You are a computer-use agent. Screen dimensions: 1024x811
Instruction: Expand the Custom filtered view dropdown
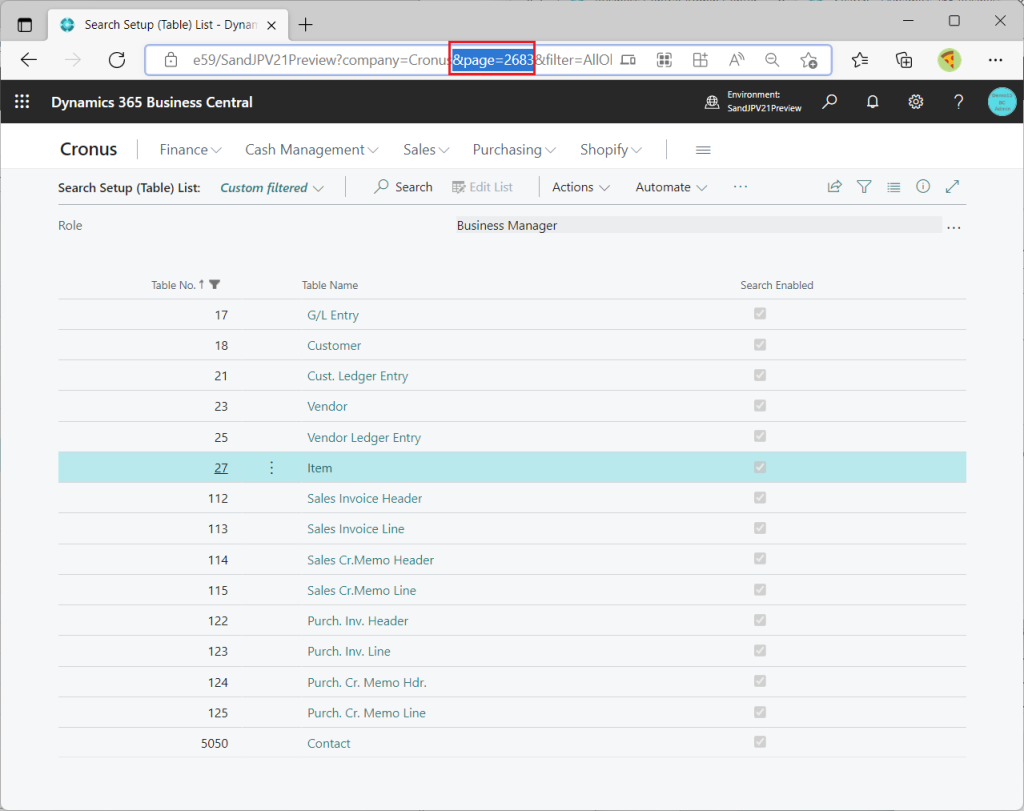coord(272,188)
